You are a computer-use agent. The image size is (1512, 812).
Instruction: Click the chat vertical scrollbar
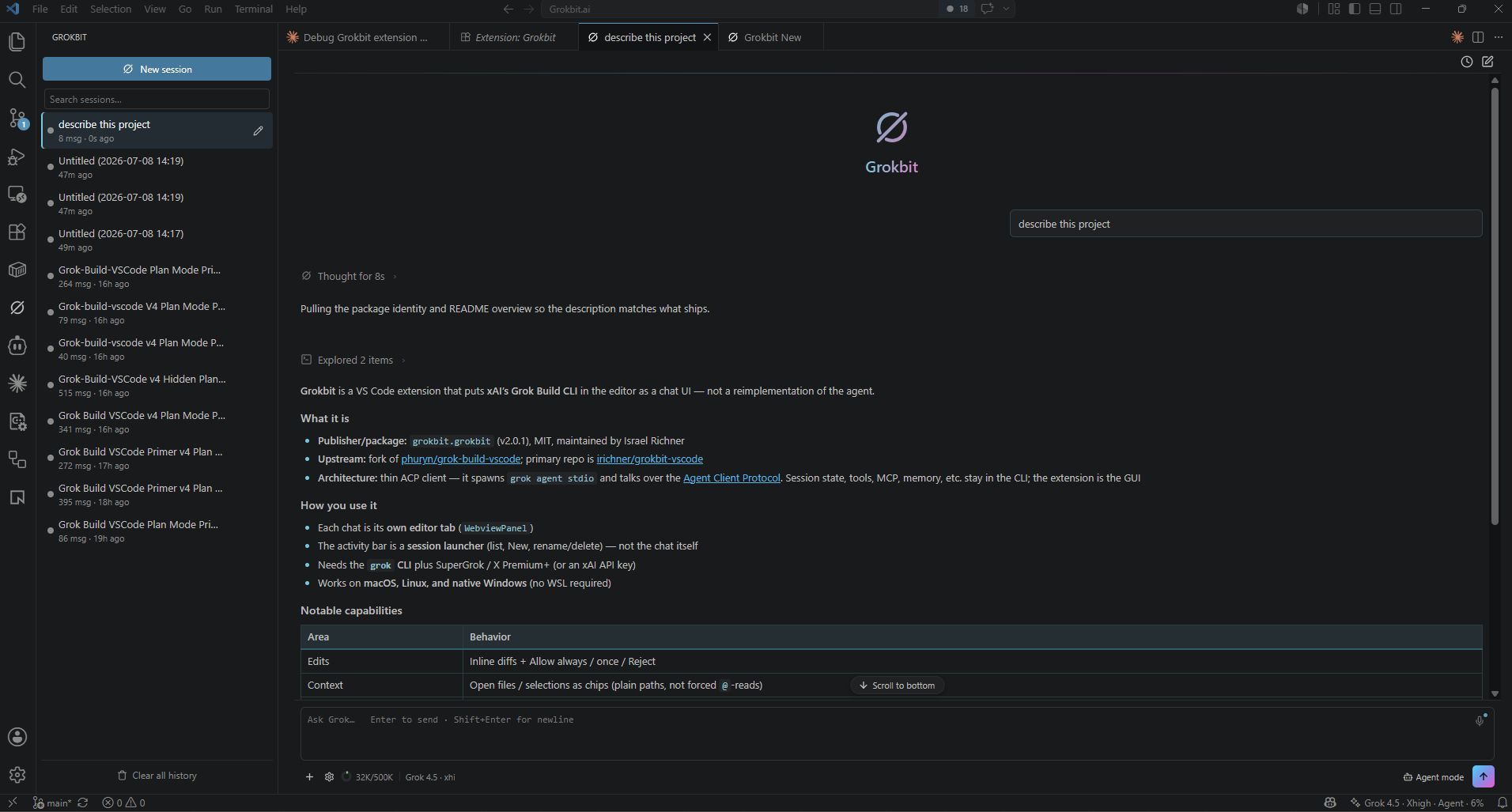1495,307
